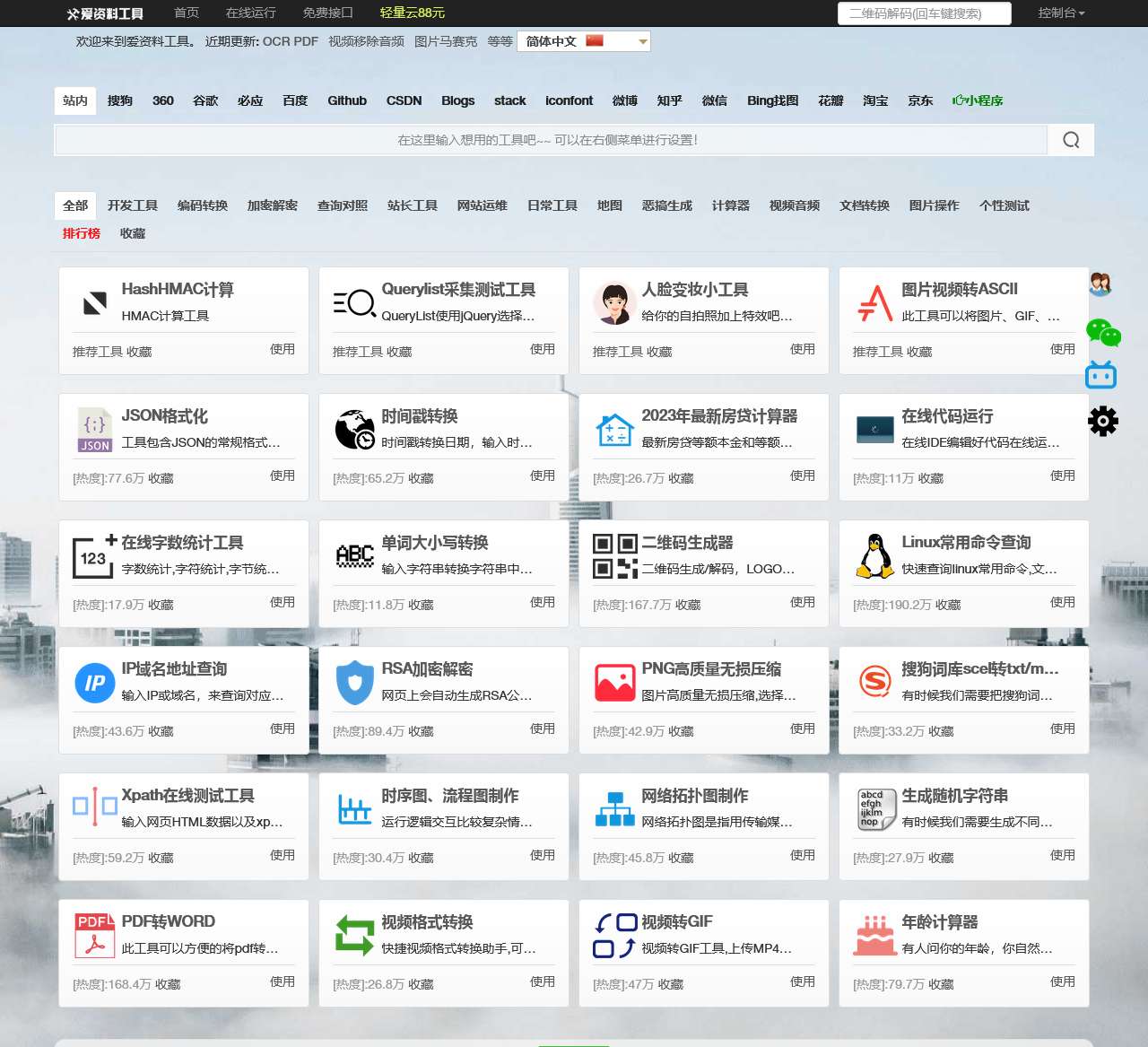This screenshot has width=1148, height=1047.
Task: Switch to the 加密解密 category tab
Action: (x=273, y=205)
